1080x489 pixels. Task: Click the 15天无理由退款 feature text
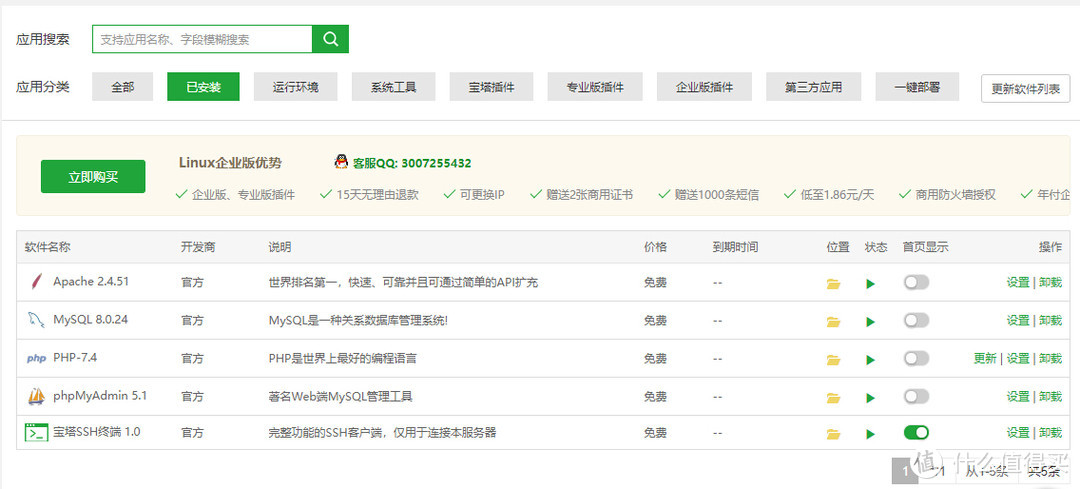[x=377, y=195]
